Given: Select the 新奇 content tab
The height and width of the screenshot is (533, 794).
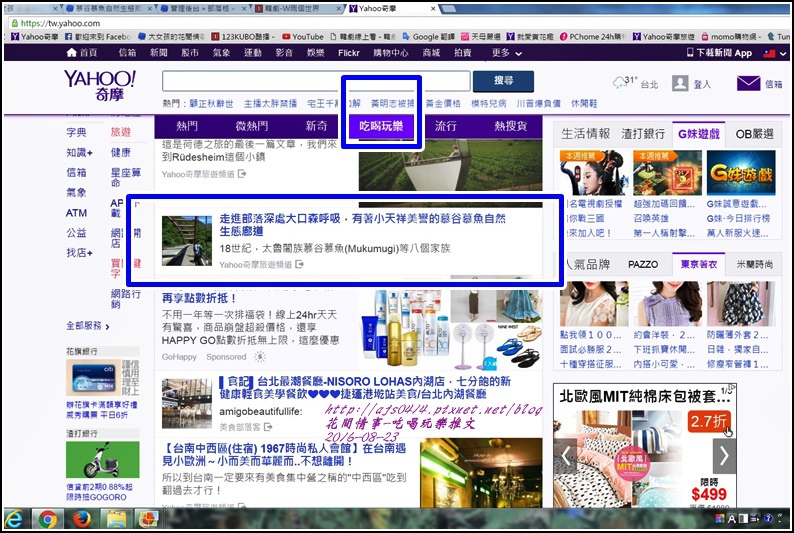Looking at the screenshot, I should click(316, 126).
